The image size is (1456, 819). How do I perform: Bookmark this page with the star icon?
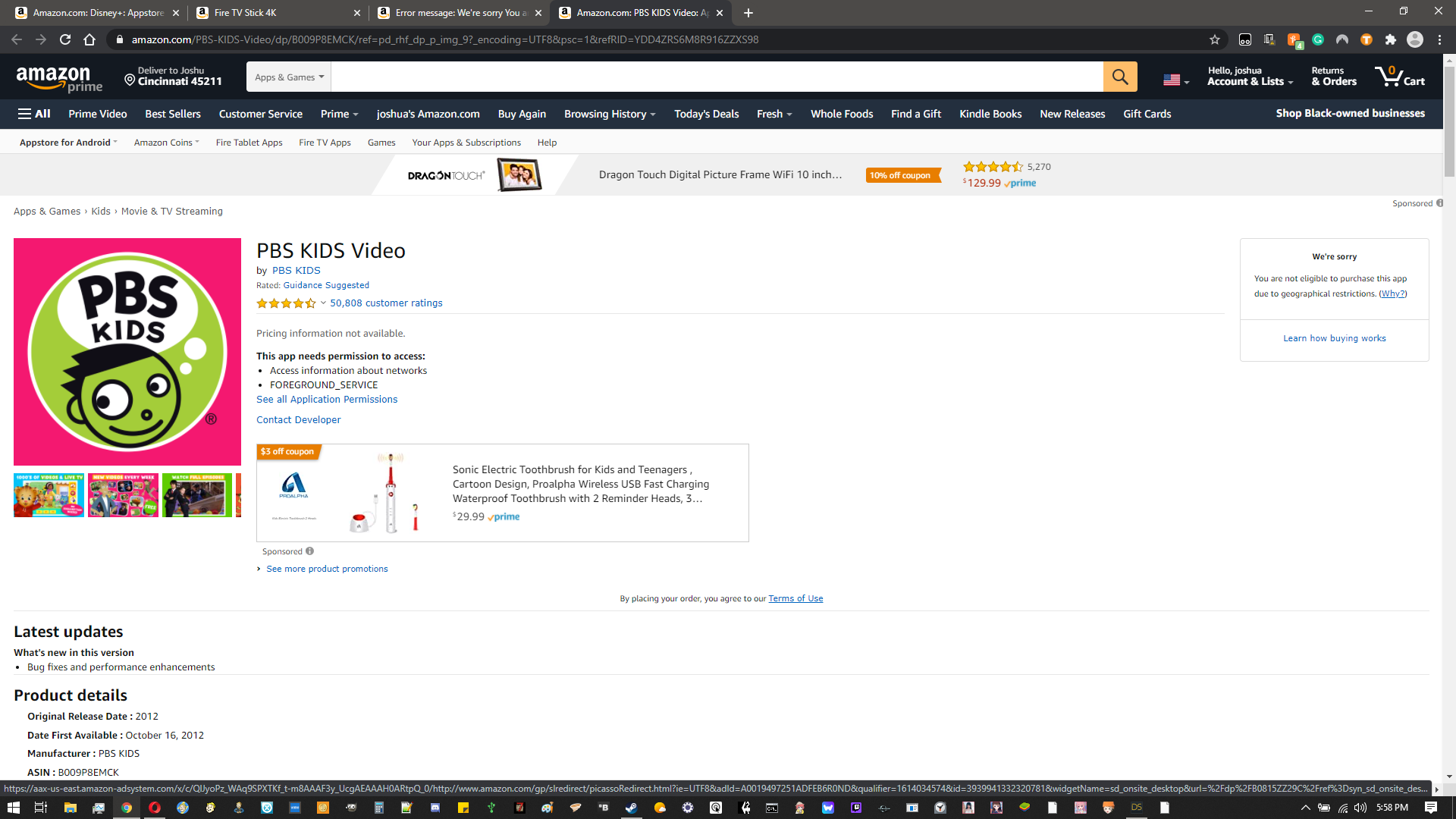(x=1215, y=39)
